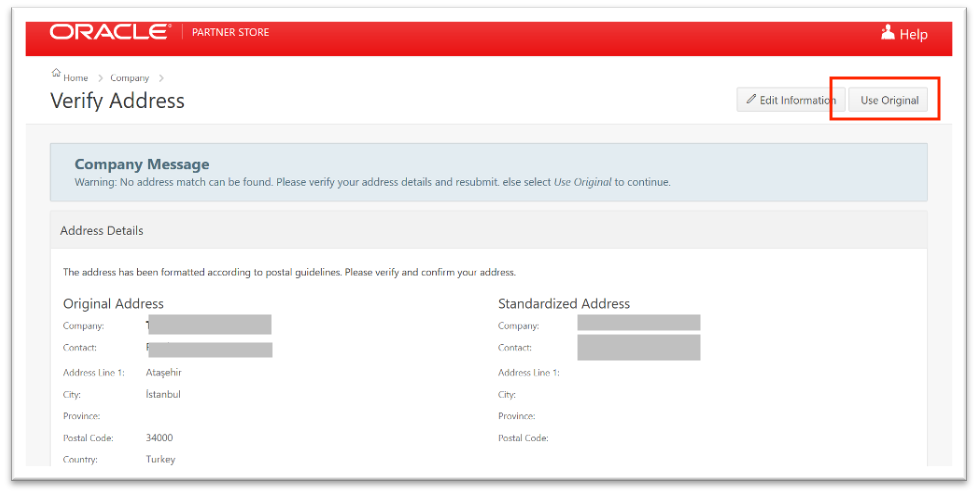977x493 pixels.
Task: Click the 34000 postal code value
Action: coord(159,438)
